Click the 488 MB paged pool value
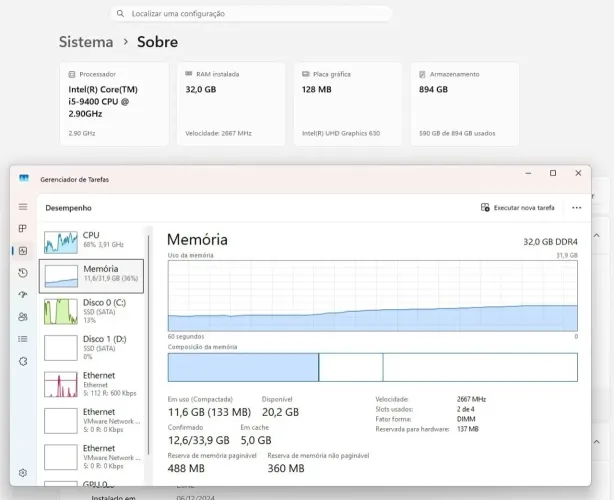Viewport: 614px width, 500px height. tap(186, 468)
